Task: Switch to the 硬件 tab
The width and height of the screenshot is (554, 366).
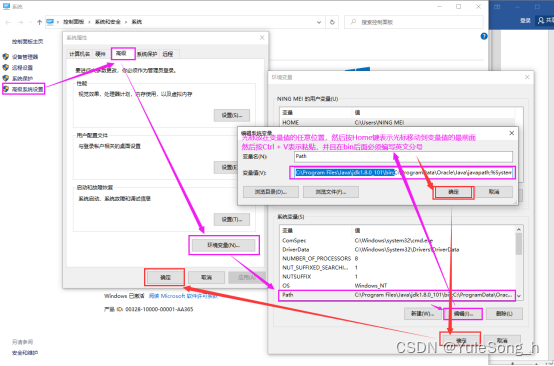Action: (101, 54)
